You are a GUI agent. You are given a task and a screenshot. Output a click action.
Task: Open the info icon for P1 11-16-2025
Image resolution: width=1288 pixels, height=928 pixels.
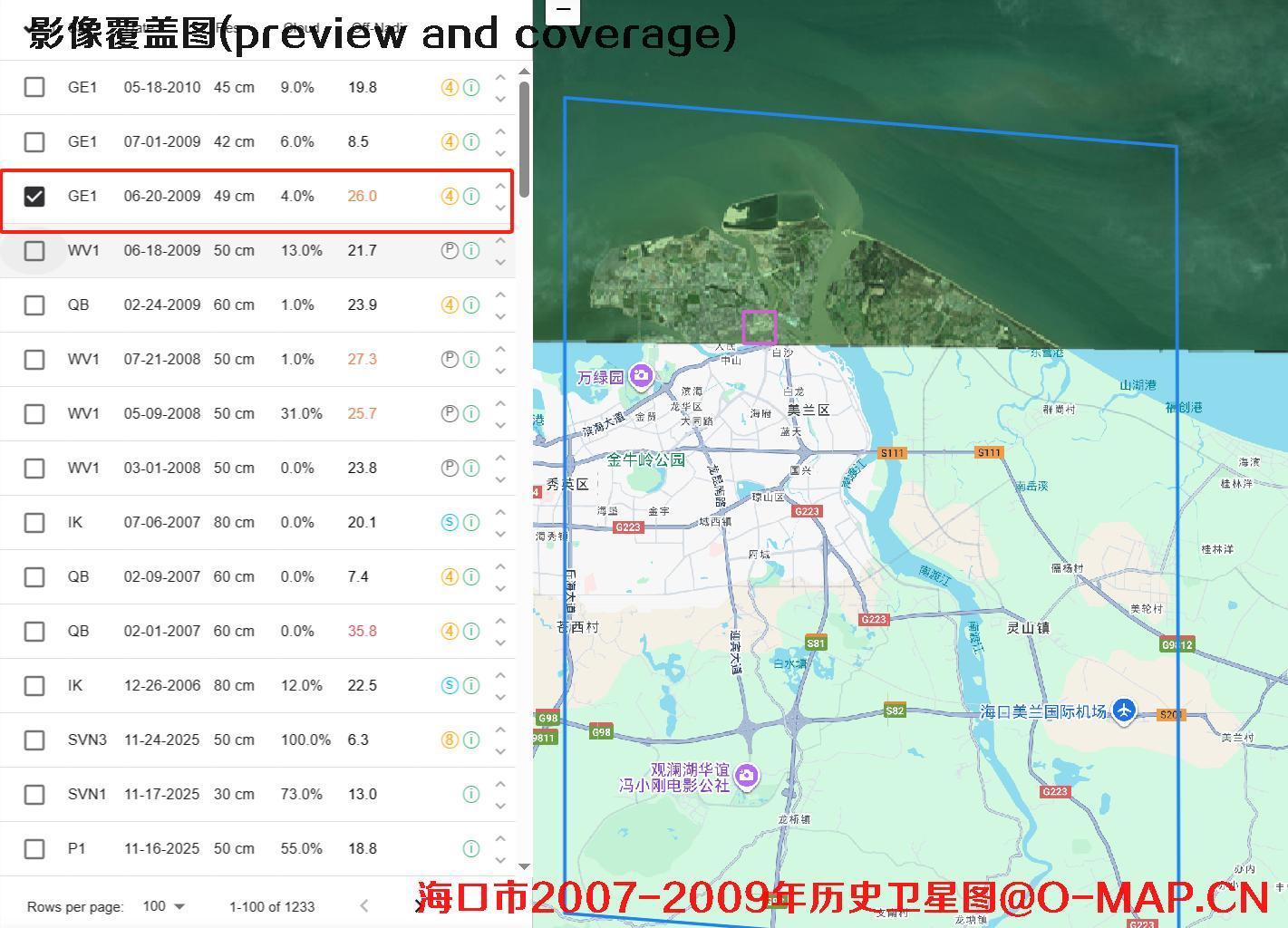click(x=470, y=848)
